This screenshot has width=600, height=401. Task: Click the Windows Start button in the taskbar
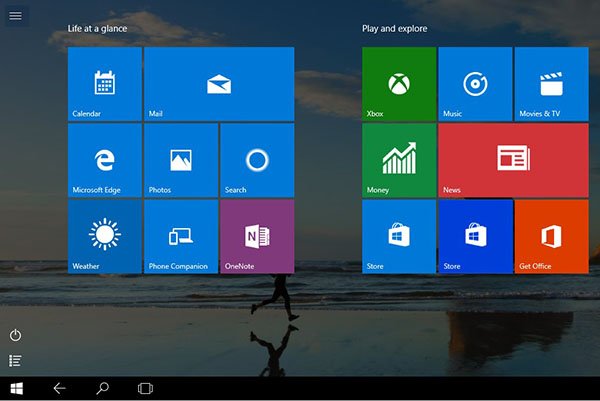pos(16,388)
